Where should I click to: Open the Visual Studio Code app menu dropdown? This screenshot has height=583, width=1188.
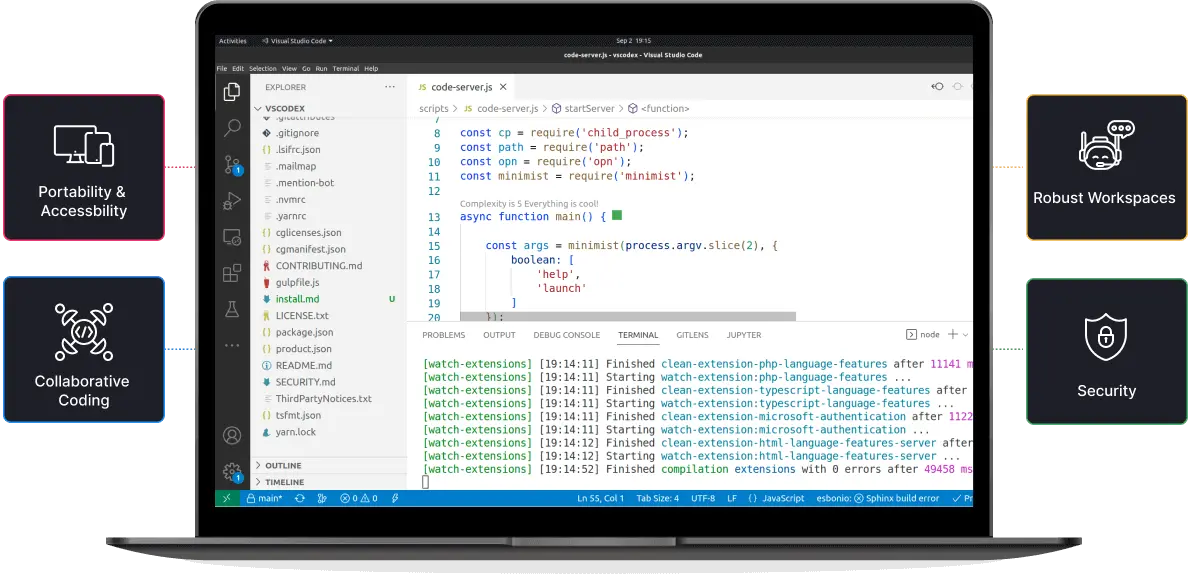coord(297,41)
